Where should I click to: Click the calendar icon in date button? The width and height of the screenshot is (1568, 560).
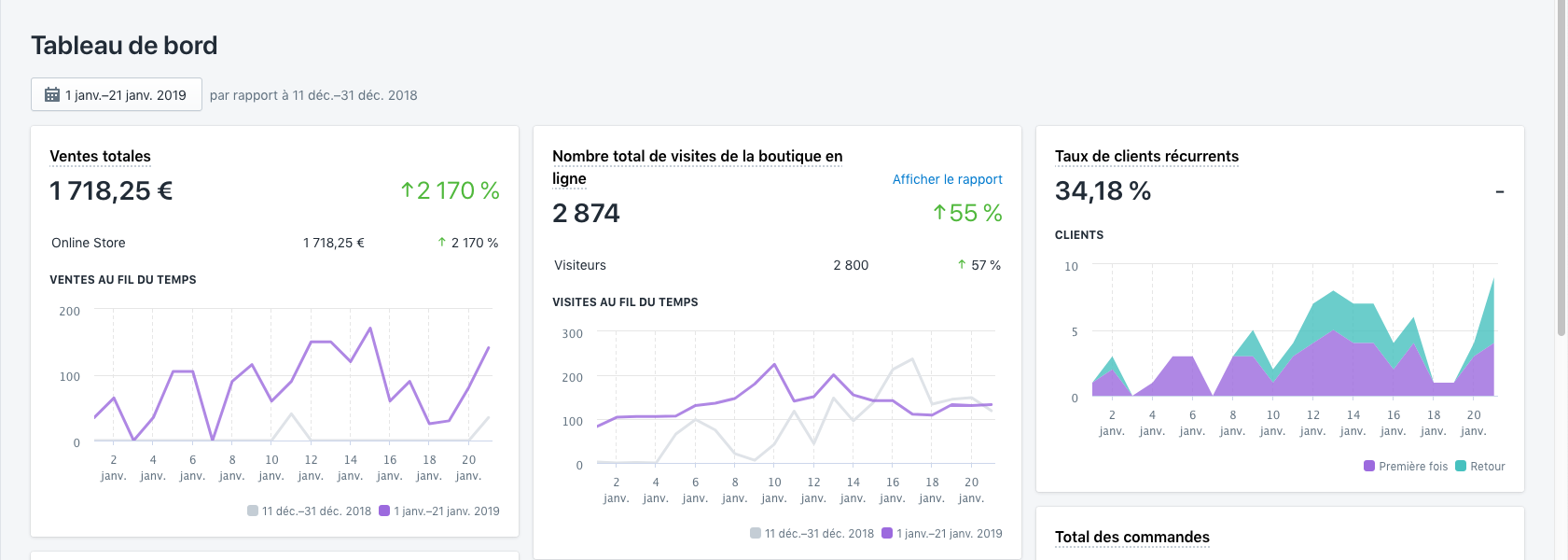(x=52, y=94)
